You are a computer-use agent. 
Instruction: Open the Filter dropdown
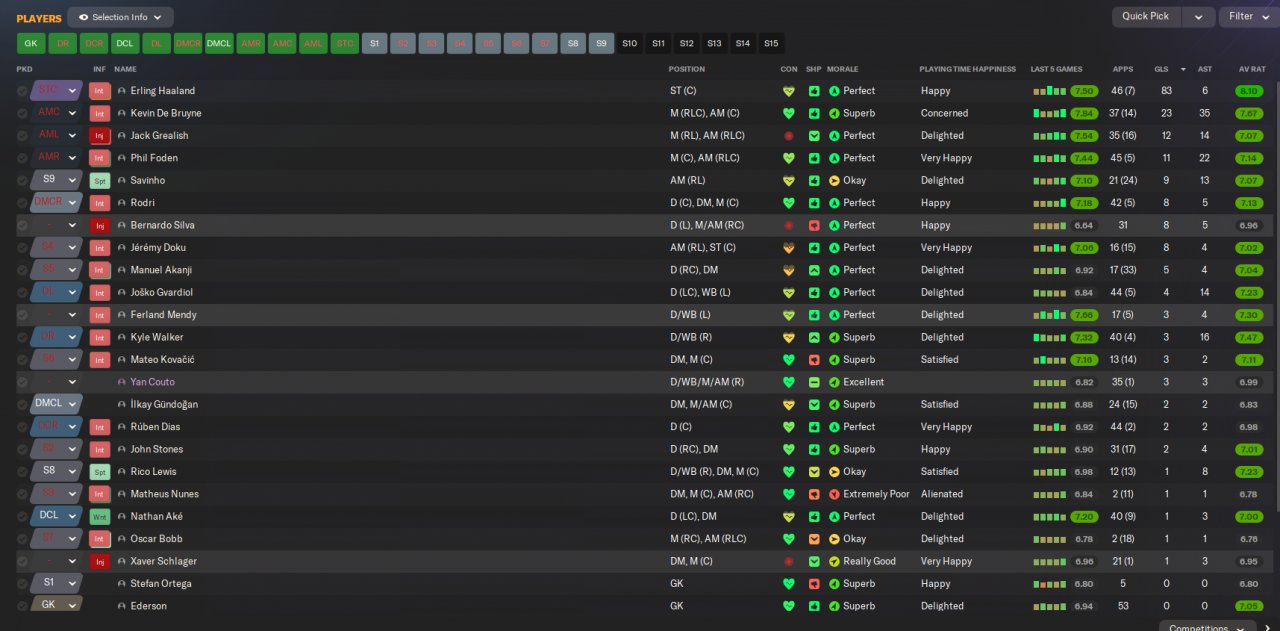pyautogui.click(x=1248, y=17)
